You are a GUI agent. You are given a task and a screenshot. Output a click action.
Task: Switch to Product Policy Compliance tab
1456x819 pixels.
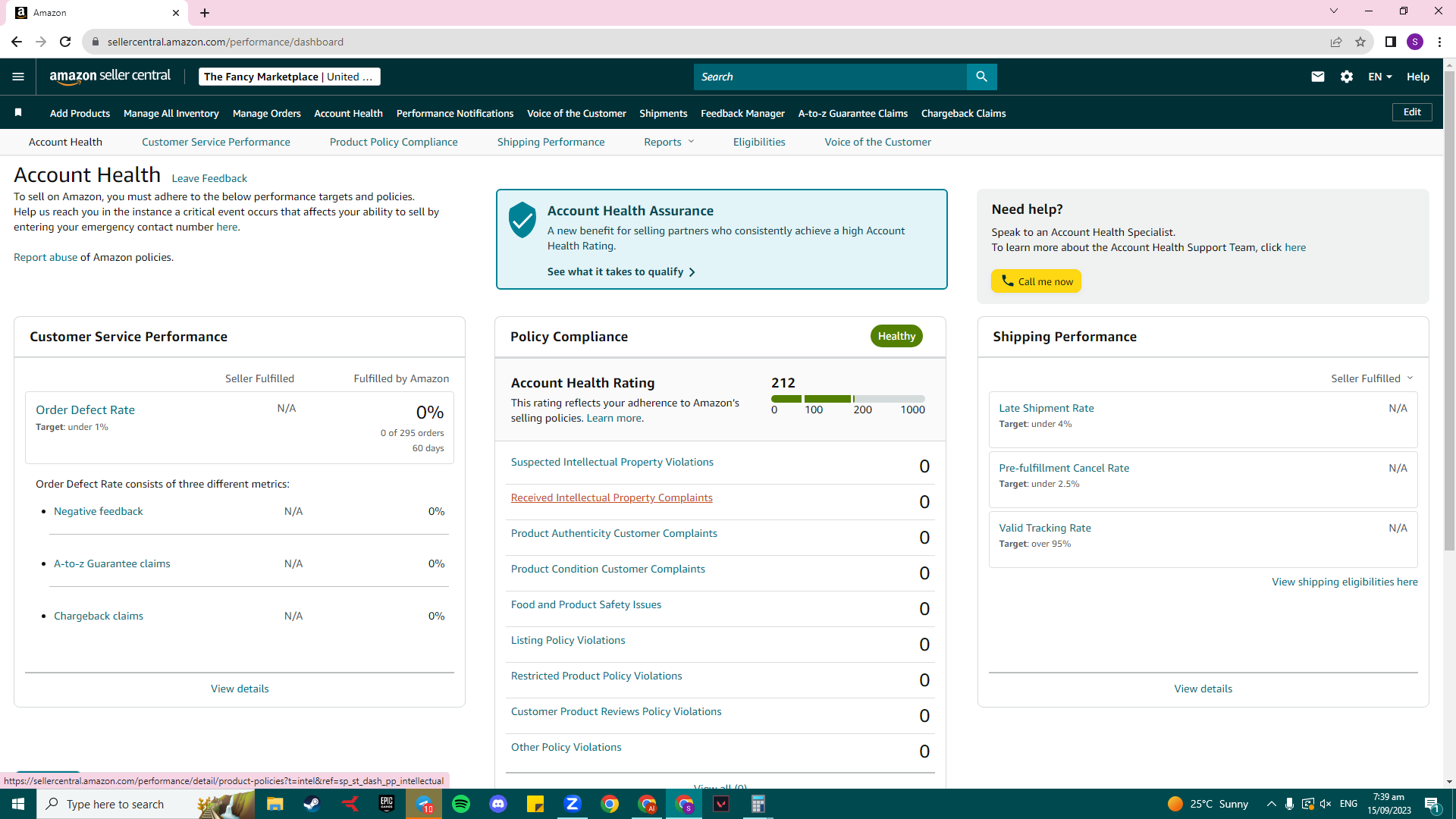pyautogui.click(x=394, y=142)
